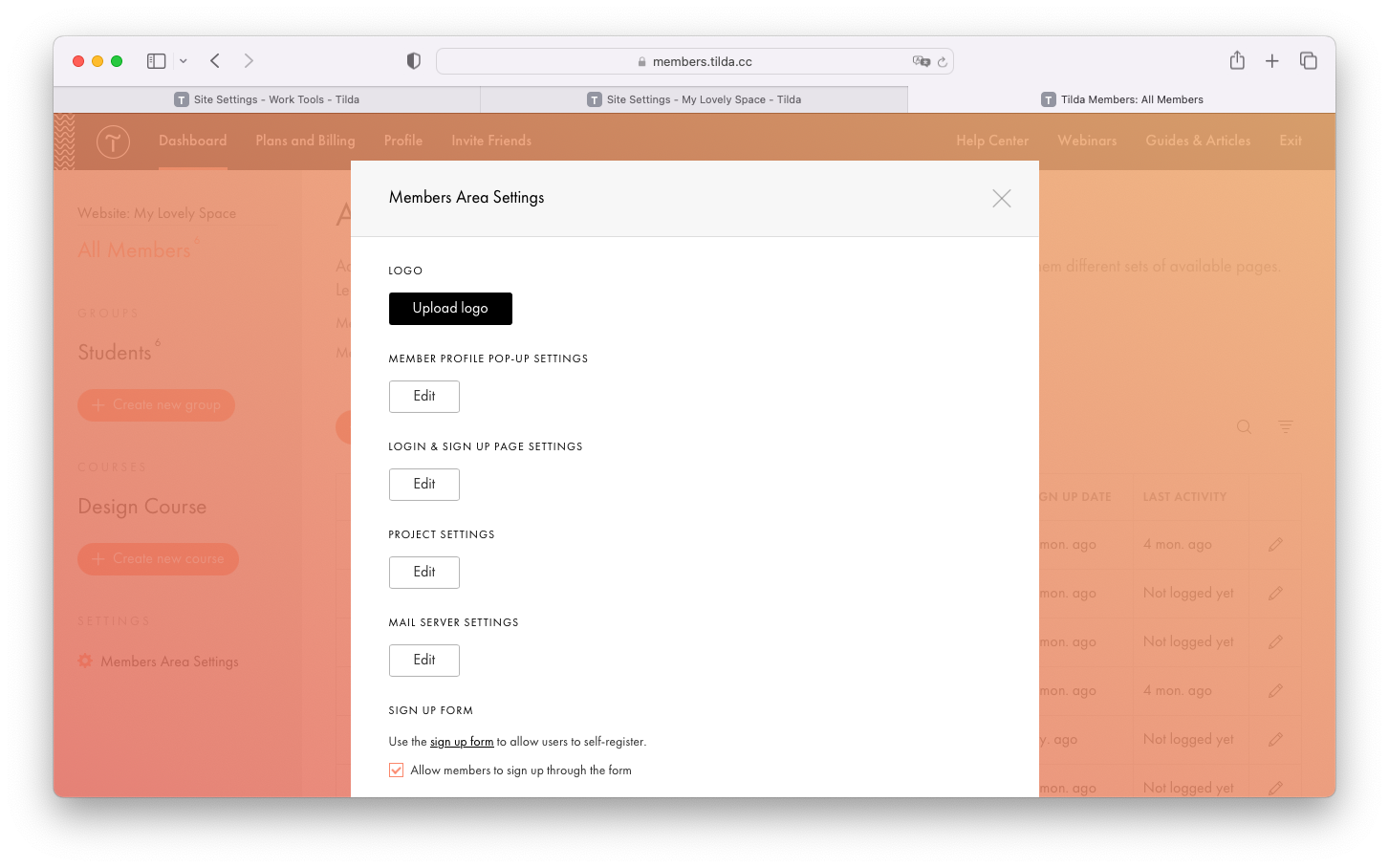Click the privacy shield icon in the toolbar
Screen dimensions: 1389x868
413,60
